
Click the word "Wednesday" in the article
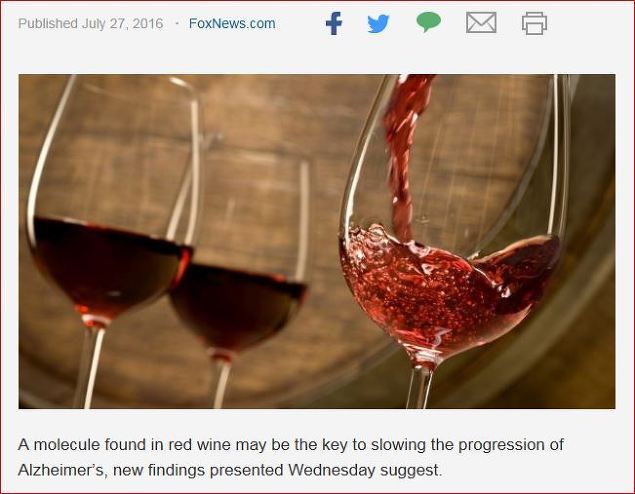[332, 471]
